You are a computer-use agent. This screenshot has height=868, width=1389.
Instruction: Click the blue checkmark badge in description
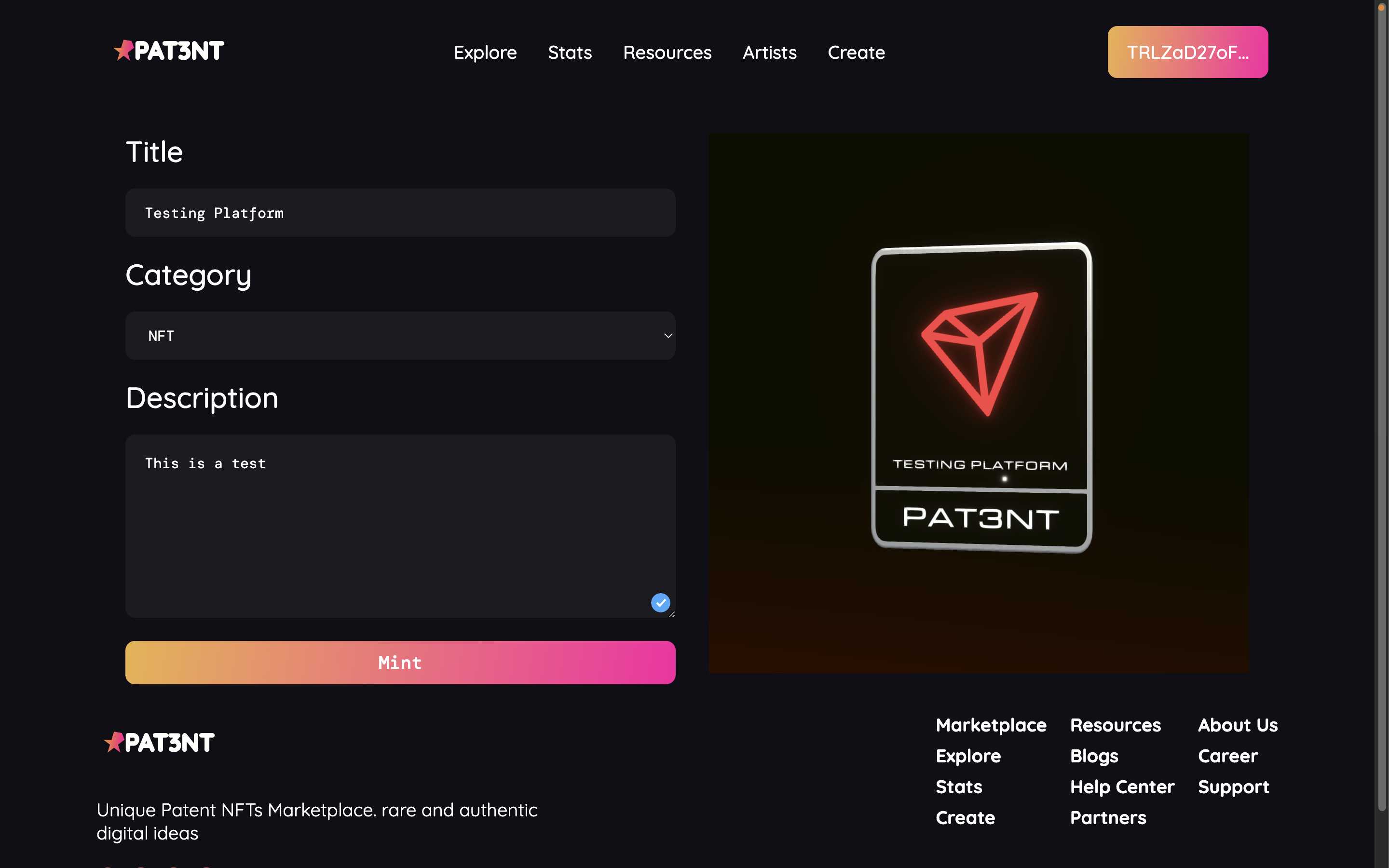(660, 602)
